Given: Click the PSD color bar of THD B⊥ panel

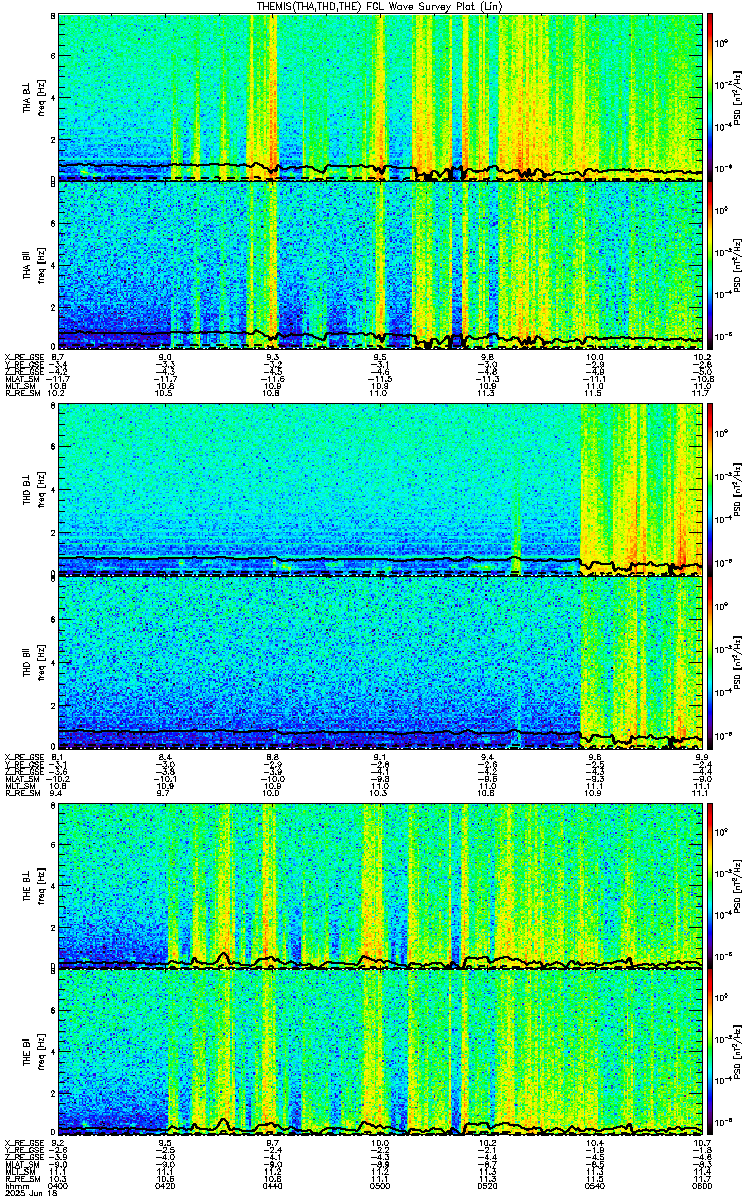Looking at the screenshot, I should 710,489.
